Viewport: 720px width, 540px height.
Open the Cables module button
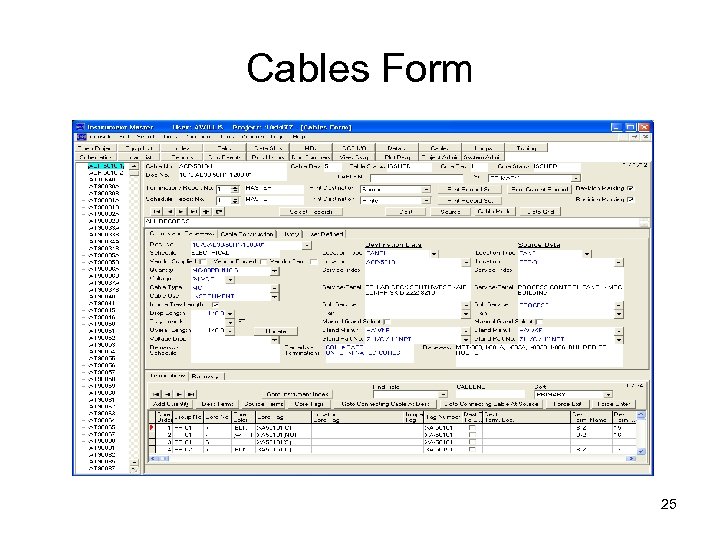click(439, 148)
